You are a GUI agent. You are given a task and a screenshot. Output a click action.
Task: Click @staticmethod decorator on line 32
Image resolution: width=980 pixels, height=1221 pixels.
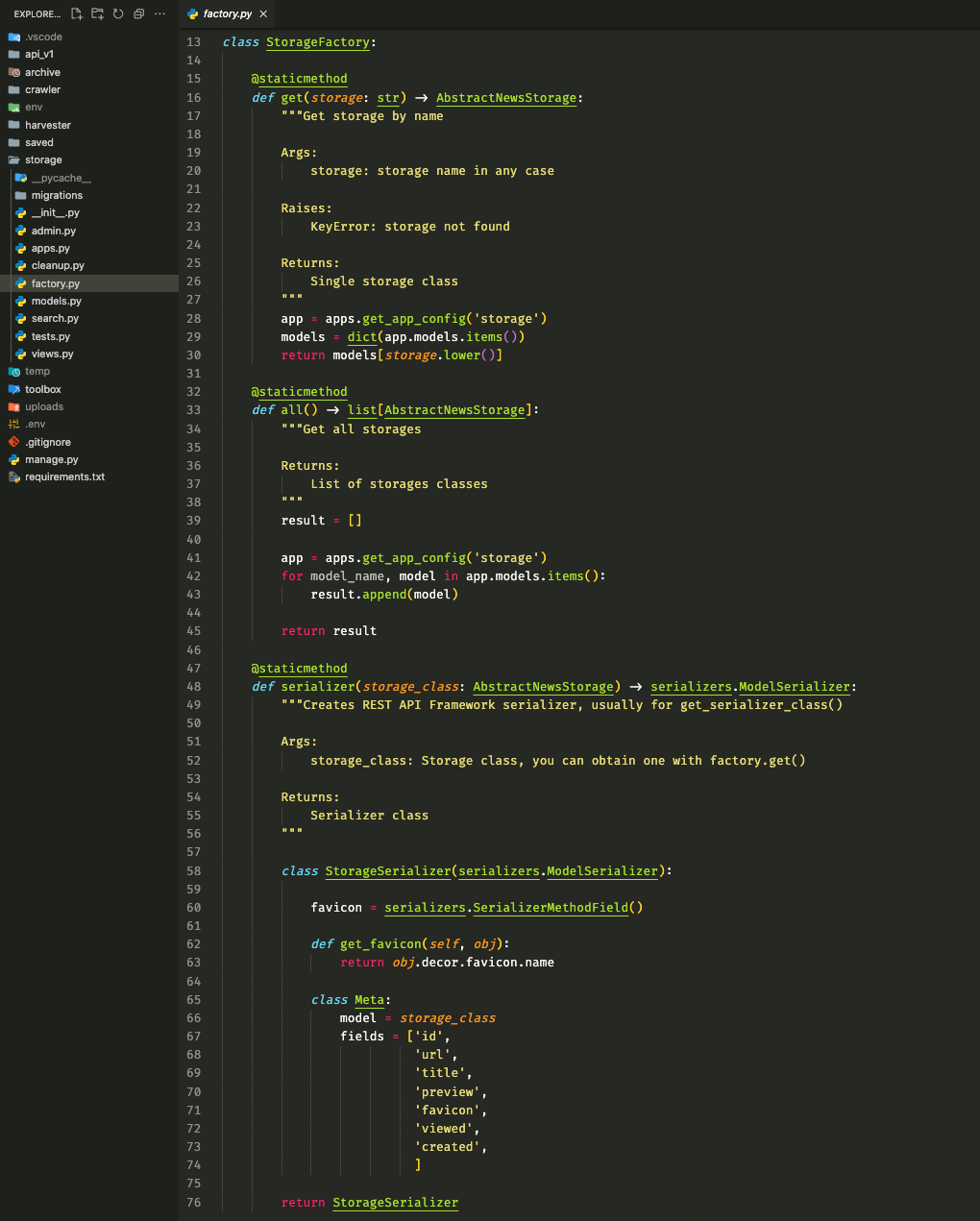300,392
